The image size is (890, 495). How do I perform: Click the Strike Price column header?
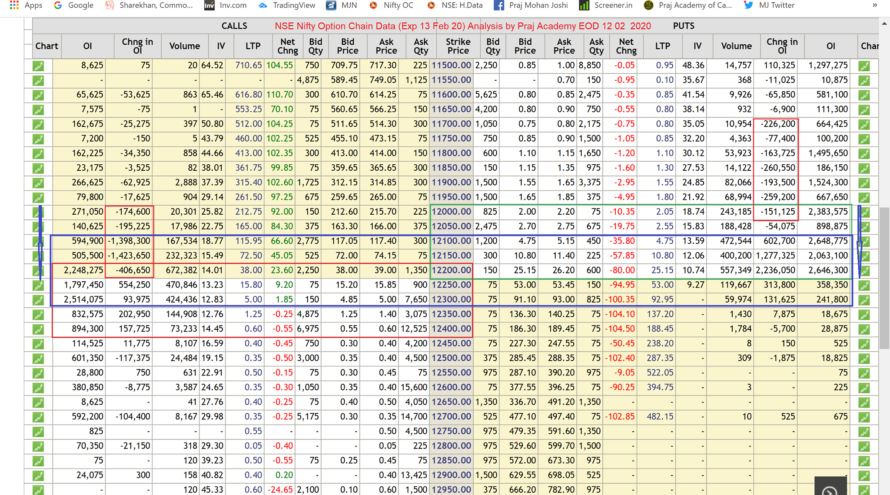457,46
